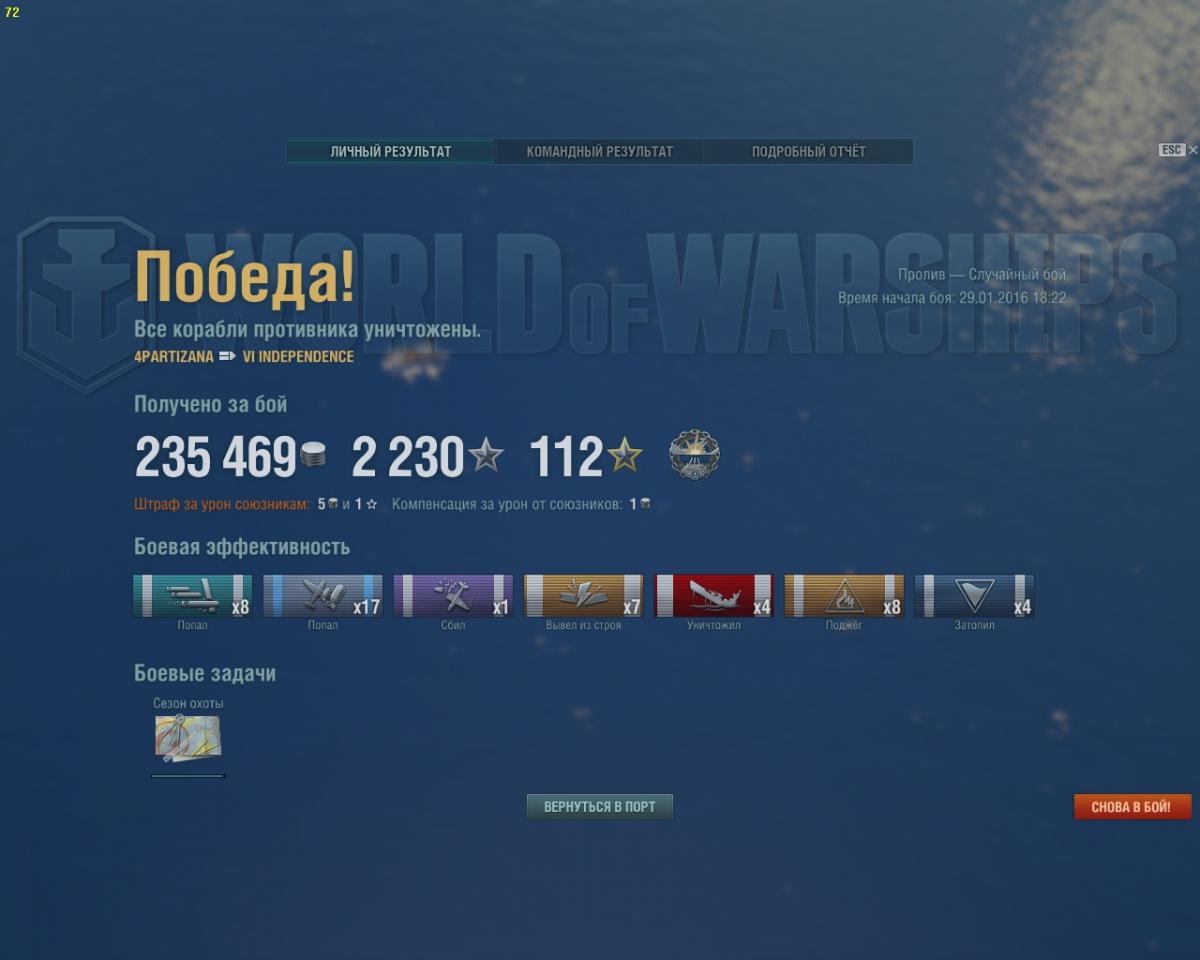Select the flooding ribbon x4
This screenshot has width=1200, height=960.
click(974, 596)
